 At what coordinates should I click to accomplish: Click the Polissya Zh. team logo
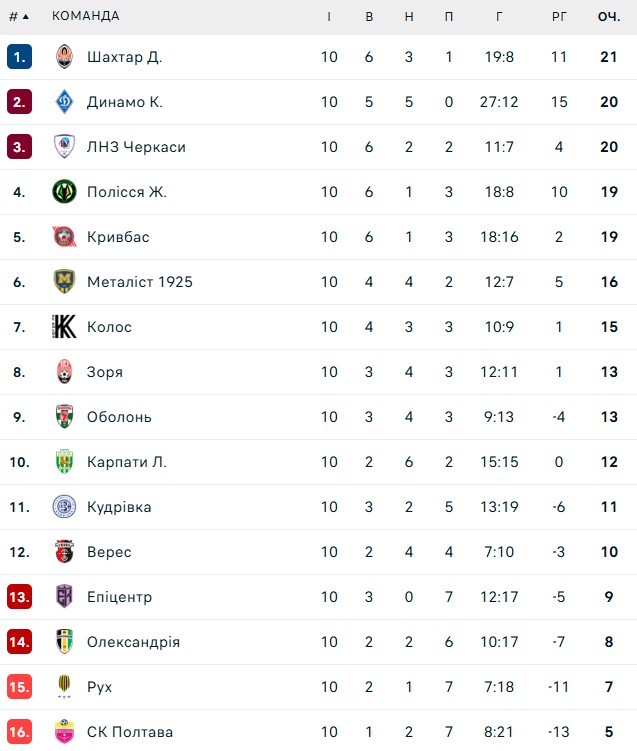[x=64, y=192]
